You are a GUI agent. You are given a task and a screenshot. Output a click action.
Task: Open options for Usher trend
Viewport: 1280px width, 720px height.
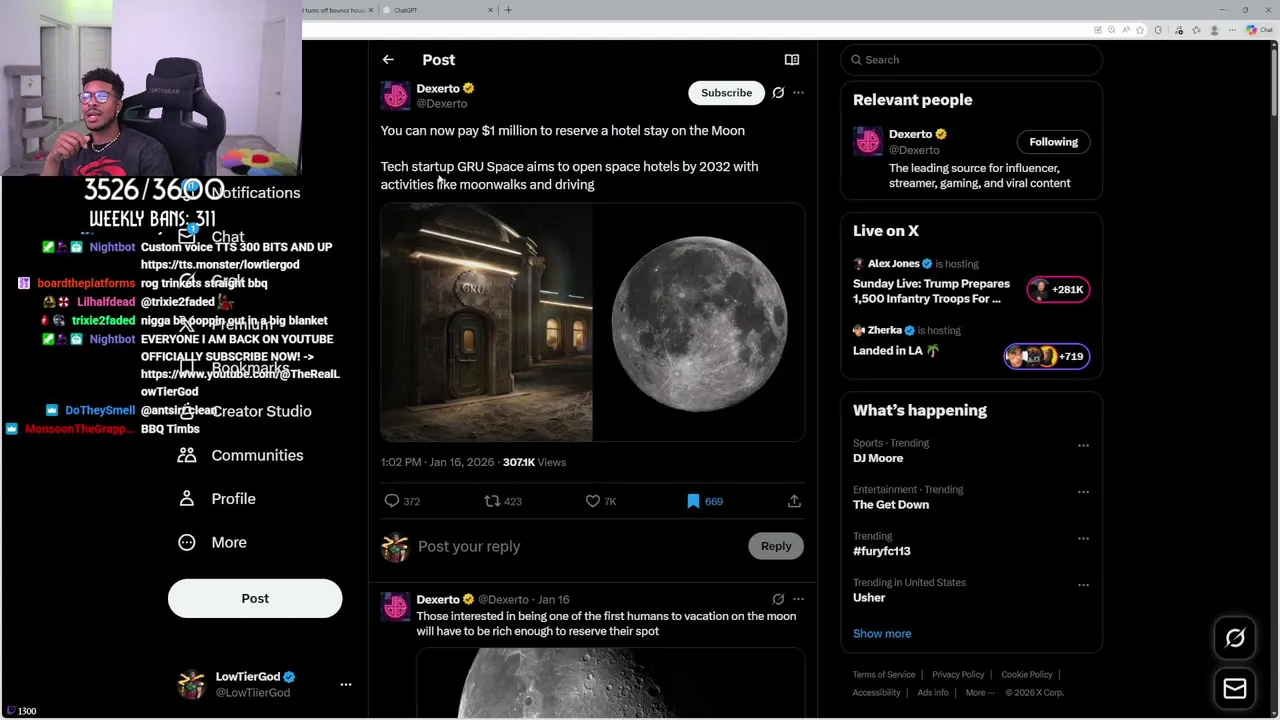click(x=1083, y=585)
